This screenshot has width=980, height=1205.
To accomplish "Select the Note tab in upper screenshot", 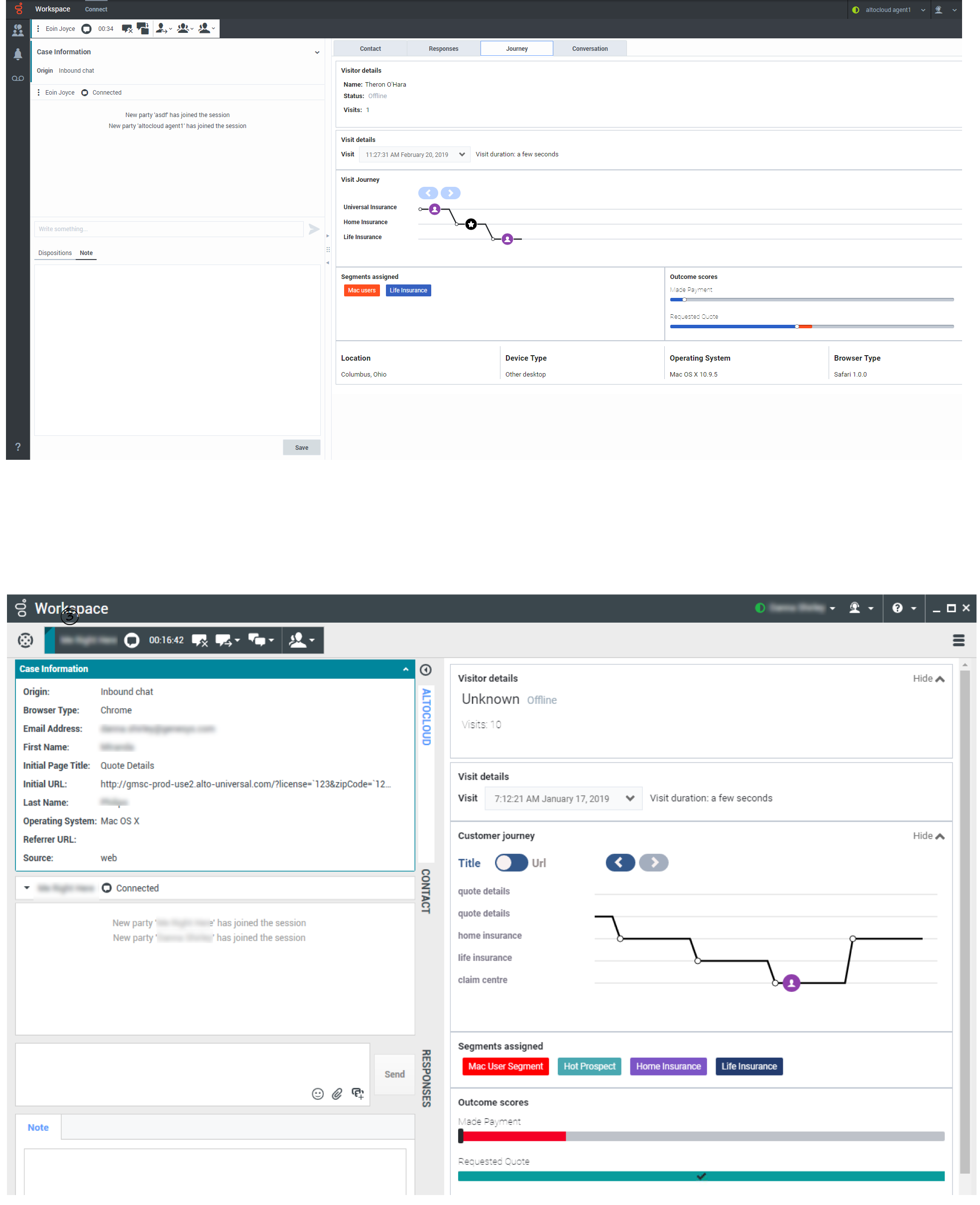I will 86,253.
